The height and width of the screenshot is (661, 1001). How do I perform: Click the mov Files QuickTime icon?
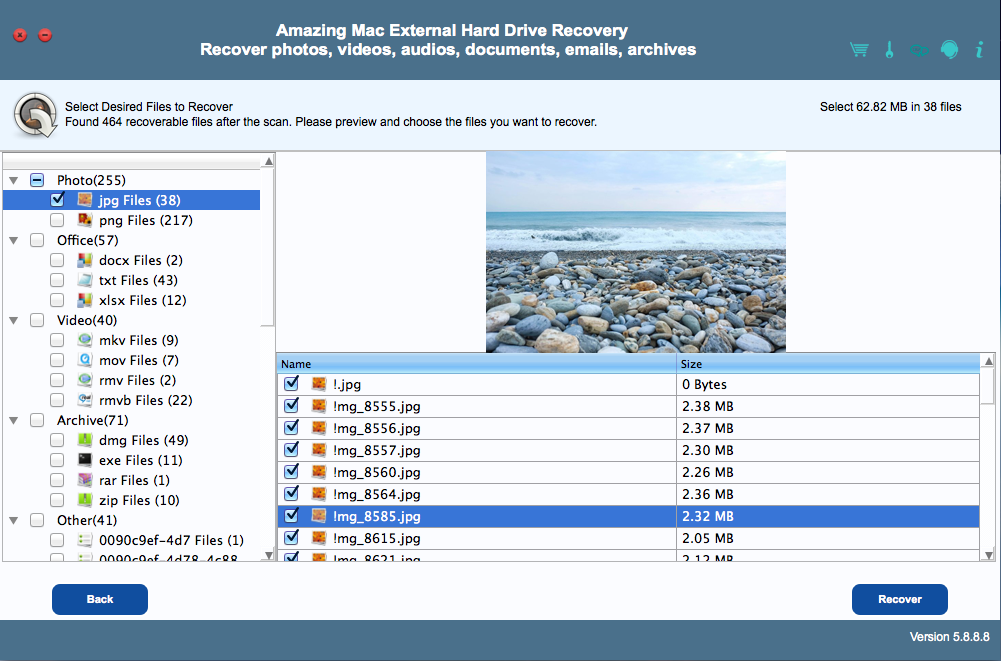[x=86, y=360]
